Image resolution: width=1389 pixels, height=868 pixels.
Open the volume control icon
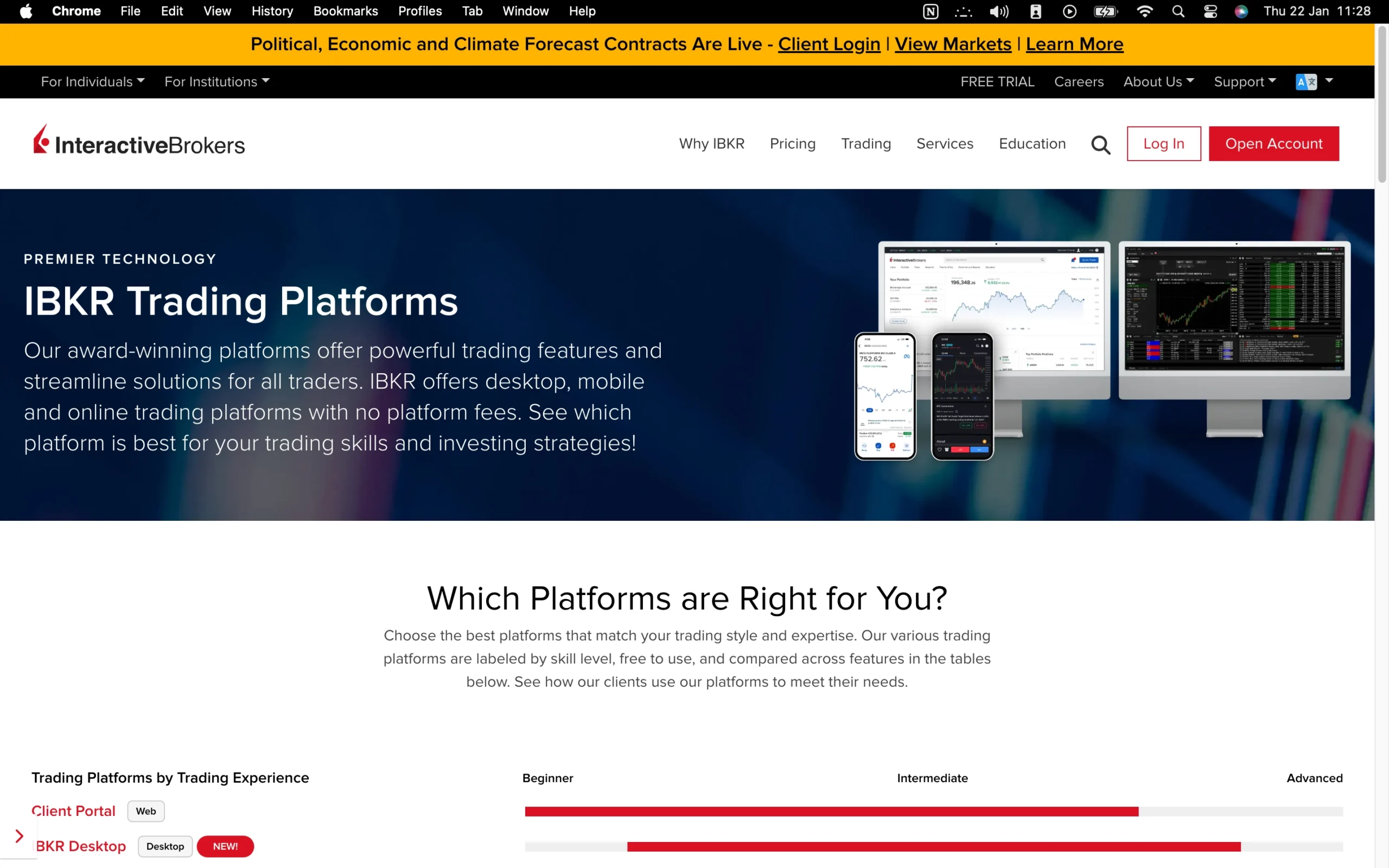[x=999, y=11]
